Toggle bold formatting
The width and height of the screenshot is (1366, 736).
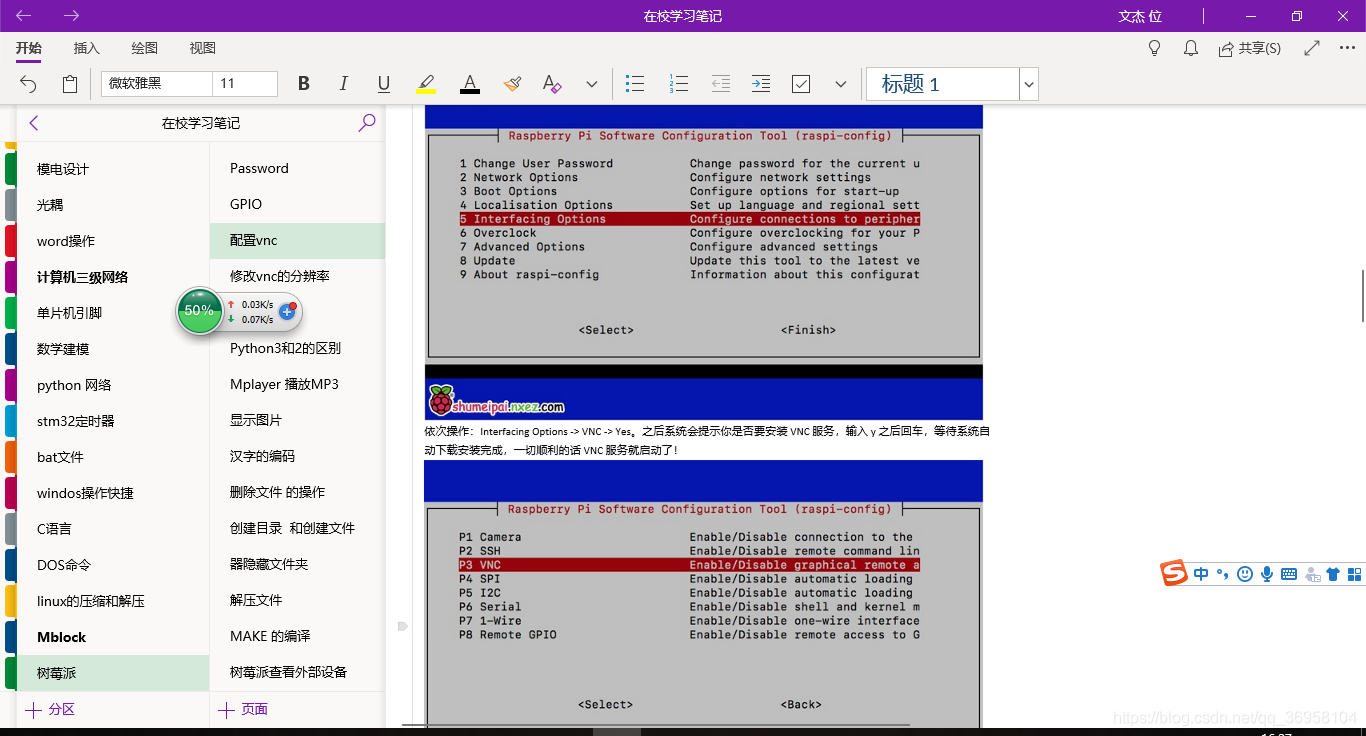pyautogui.click(x=304, y=84)
